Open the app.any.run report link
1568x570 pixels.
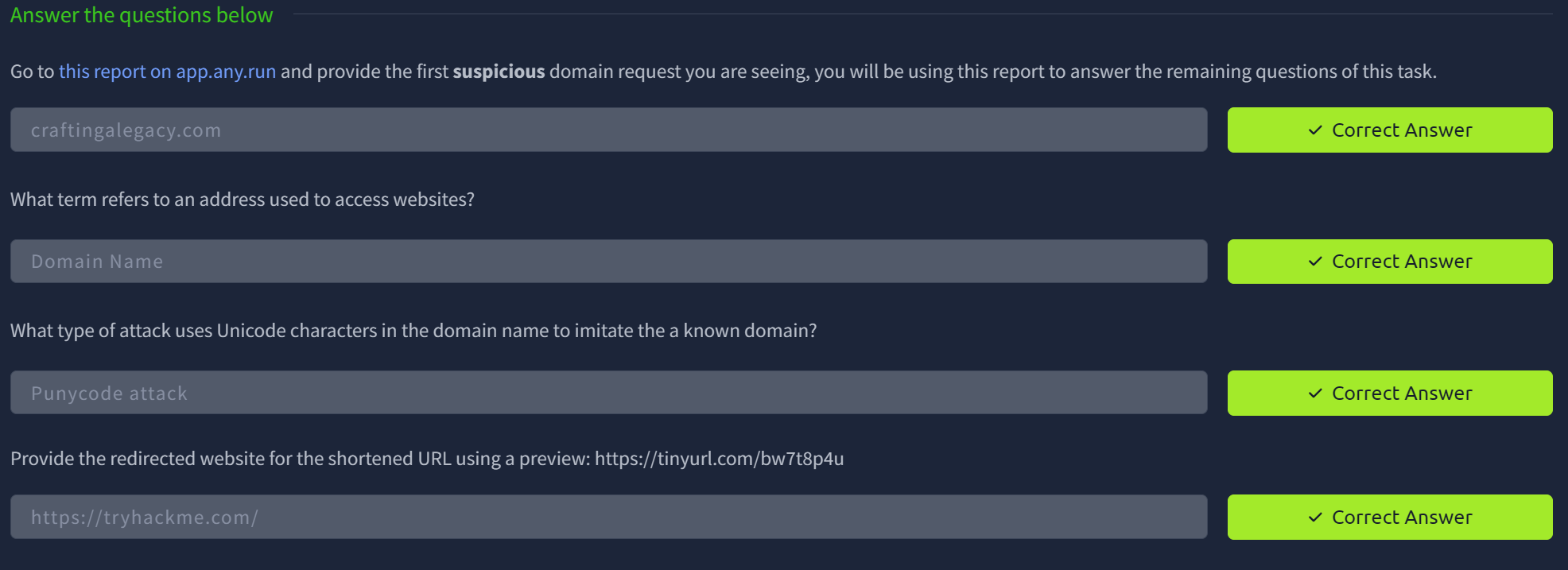(x=167, y=72)
